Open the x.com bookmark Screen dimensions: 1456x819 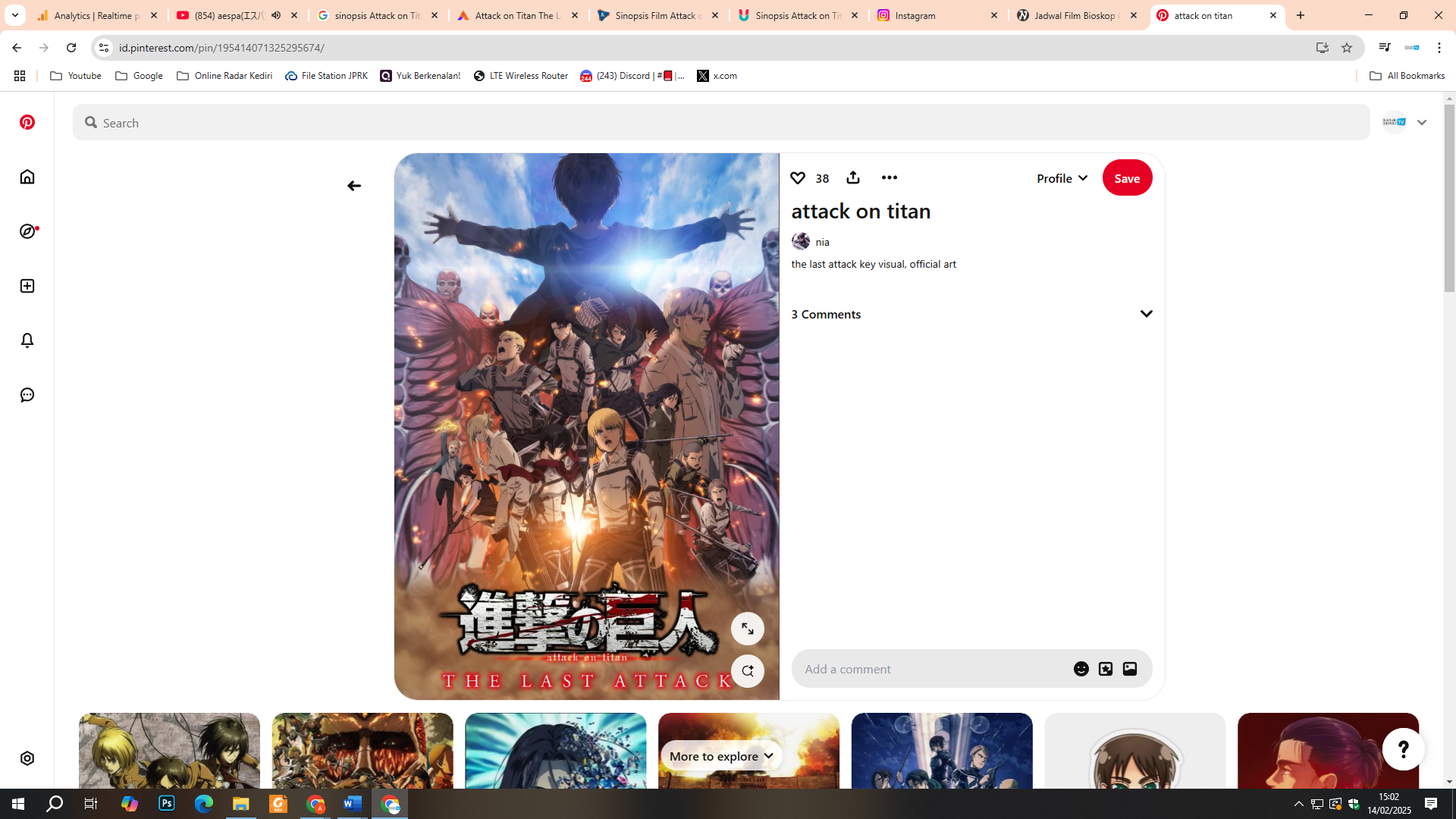click(x=717, y=76)
